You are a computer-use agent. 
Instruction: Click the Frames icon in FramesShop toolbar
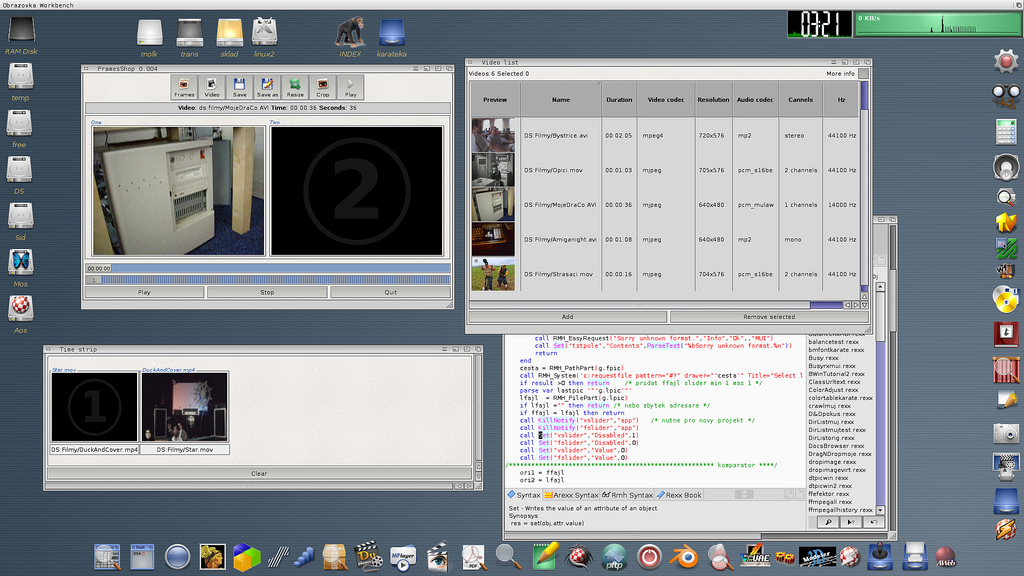click(x=184, y=87)
